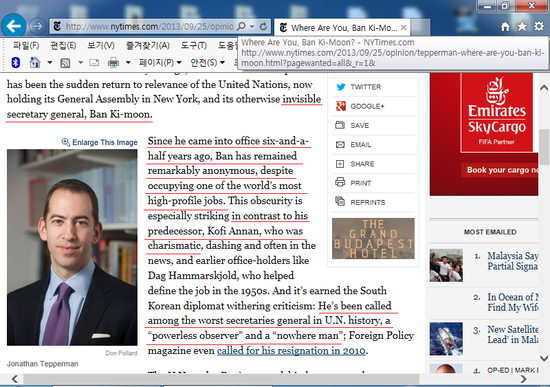
Task: Click the Bluetooth toolbar icon
Action: click(15, 62)
